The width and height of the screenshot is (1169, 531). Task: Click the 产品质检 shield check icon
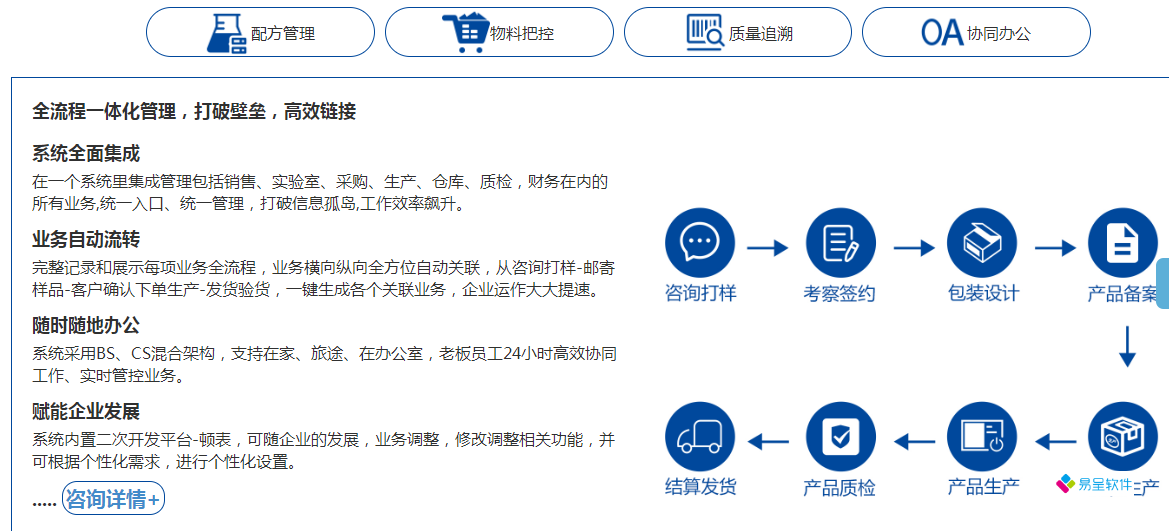[840, 437]
